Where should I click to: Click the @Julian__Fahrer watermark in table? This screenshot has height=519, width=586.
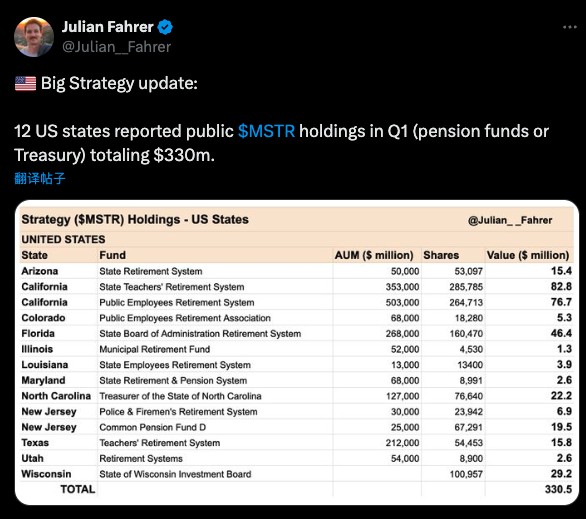click(x=510, y=220)
